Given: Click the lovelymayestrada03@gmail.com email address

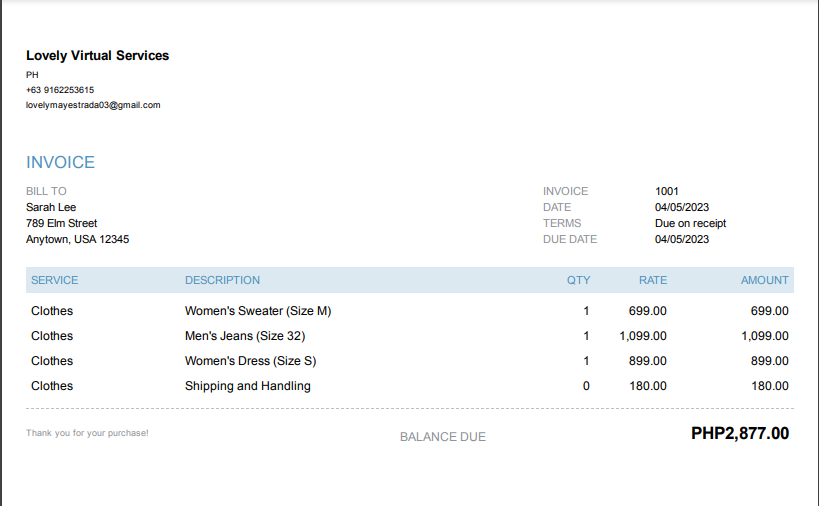Looking at the screenshot, I should coord(93,105).
